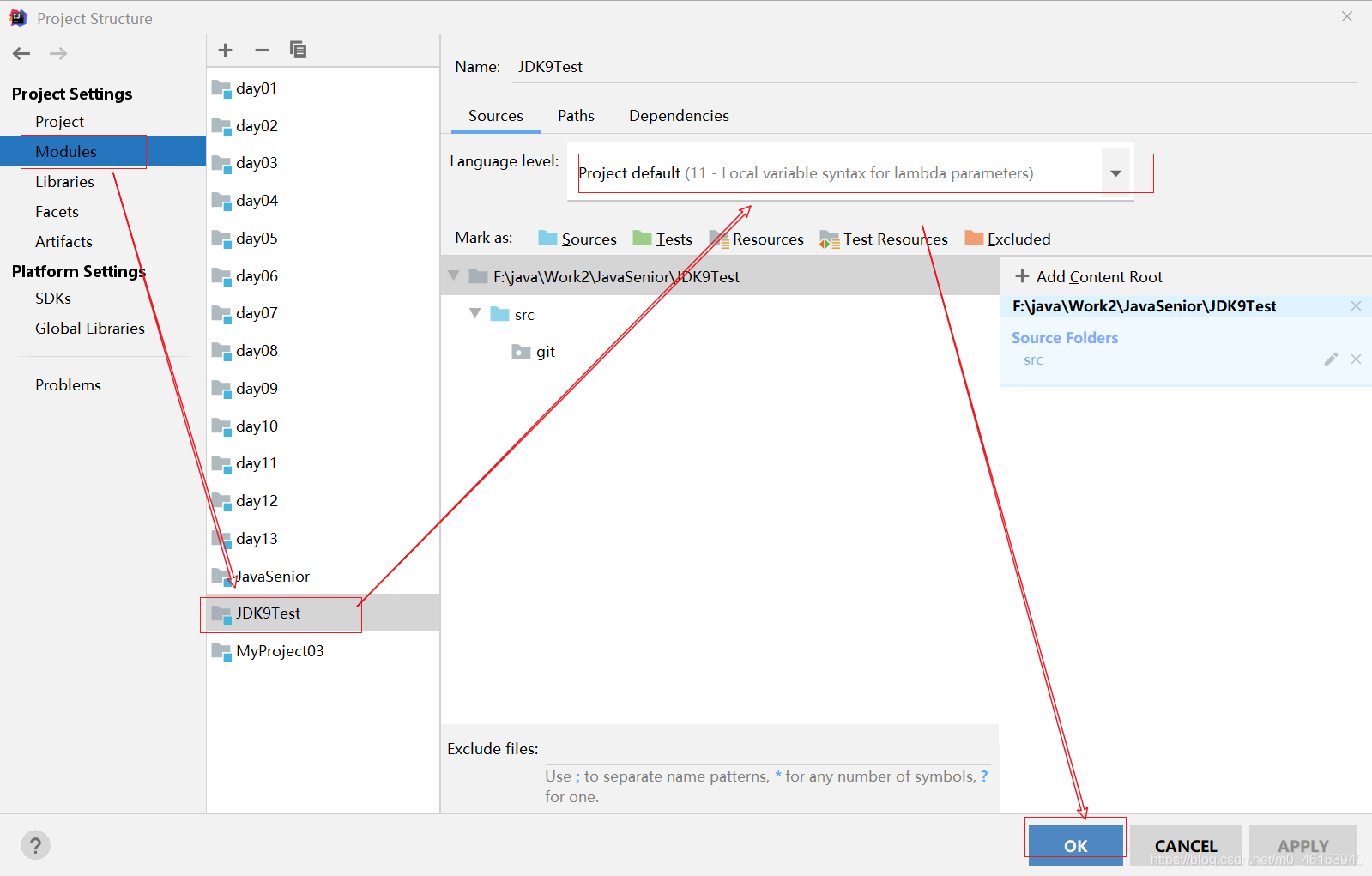The height and width of the screenshot is (876, 1372).
Task: Select the src folder in tree
Action: point(513,315)
